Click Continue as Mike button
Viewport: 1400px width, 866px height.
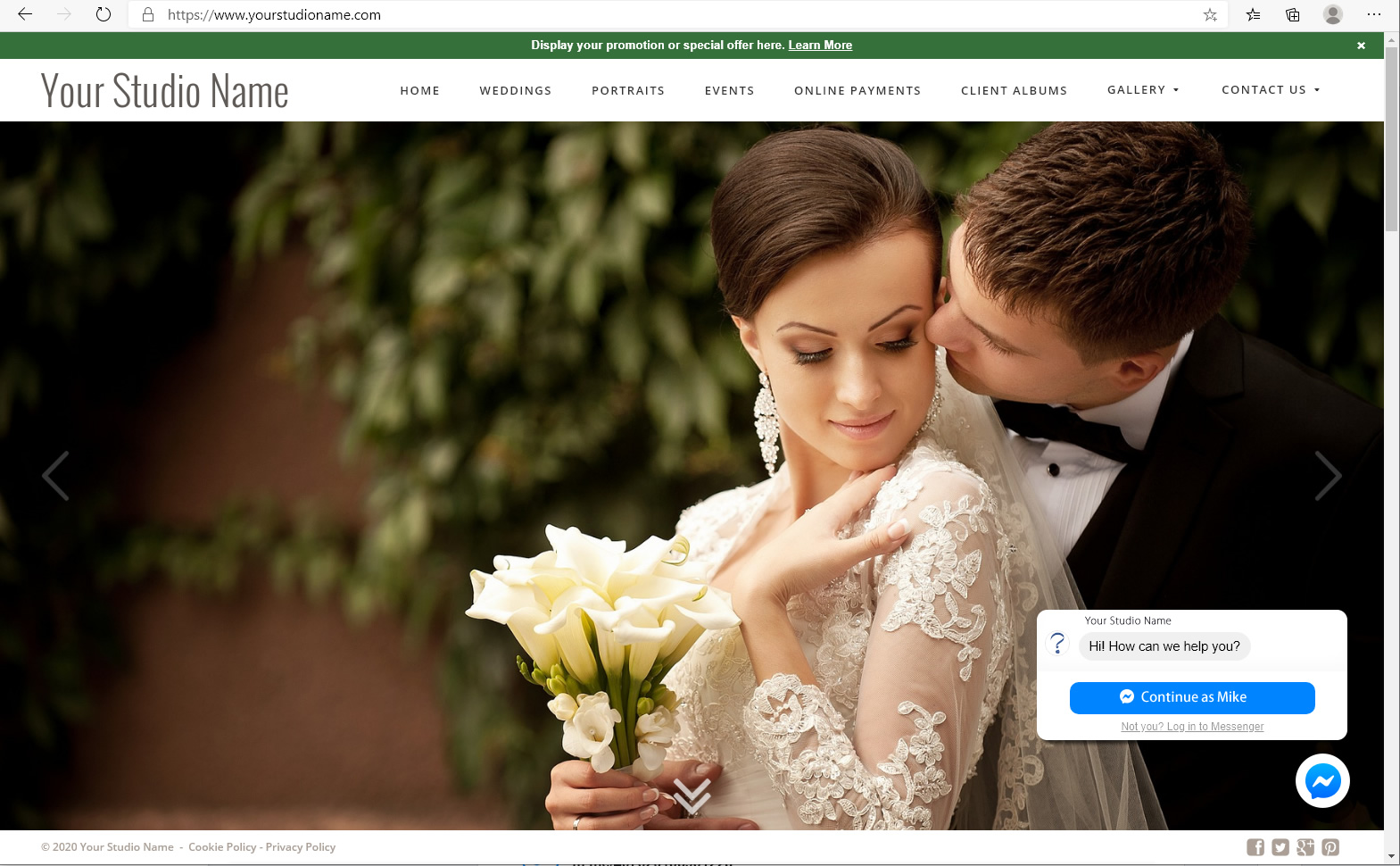(x=1192, y=698)
